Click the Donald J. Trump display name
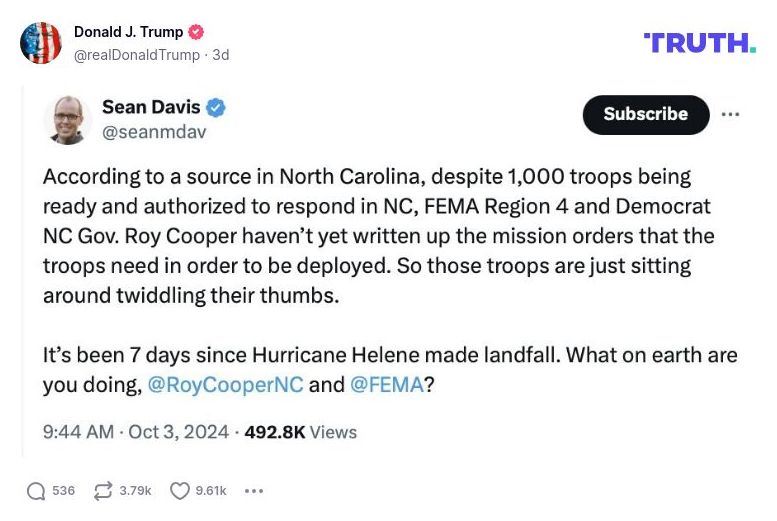777x521 pixels. [128, 32]
